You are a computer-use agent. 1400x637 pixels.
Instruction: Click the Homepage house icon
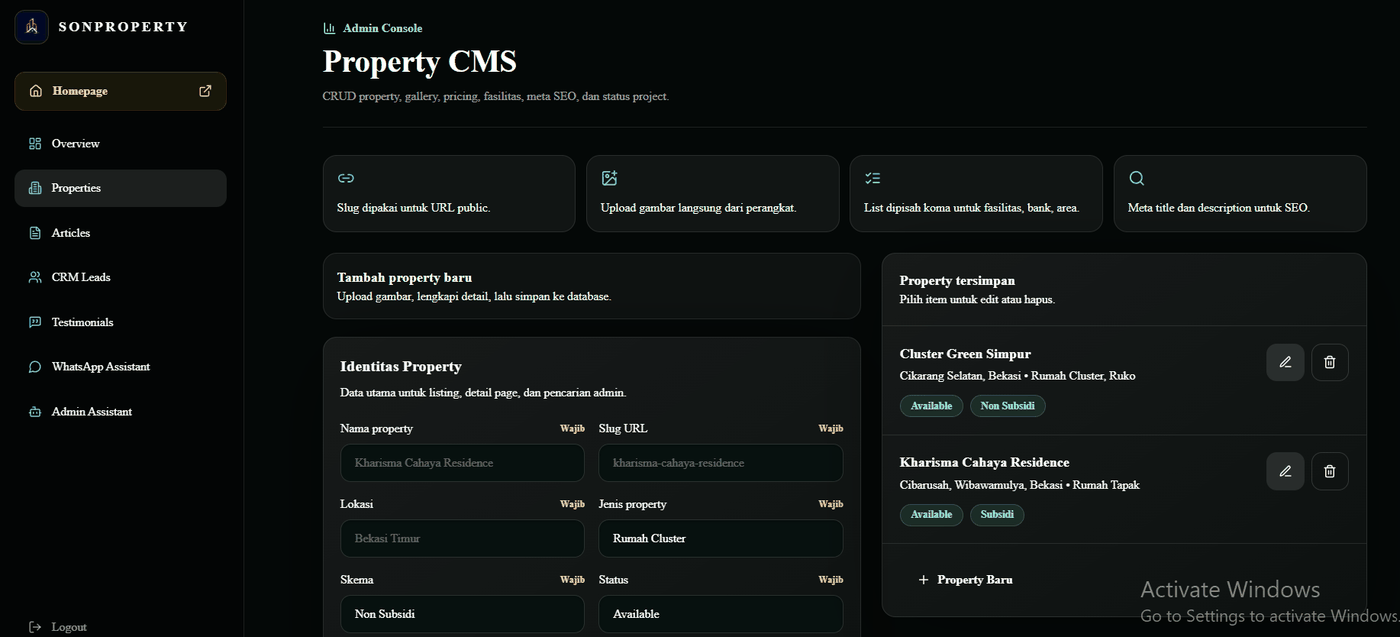[36, 91]
